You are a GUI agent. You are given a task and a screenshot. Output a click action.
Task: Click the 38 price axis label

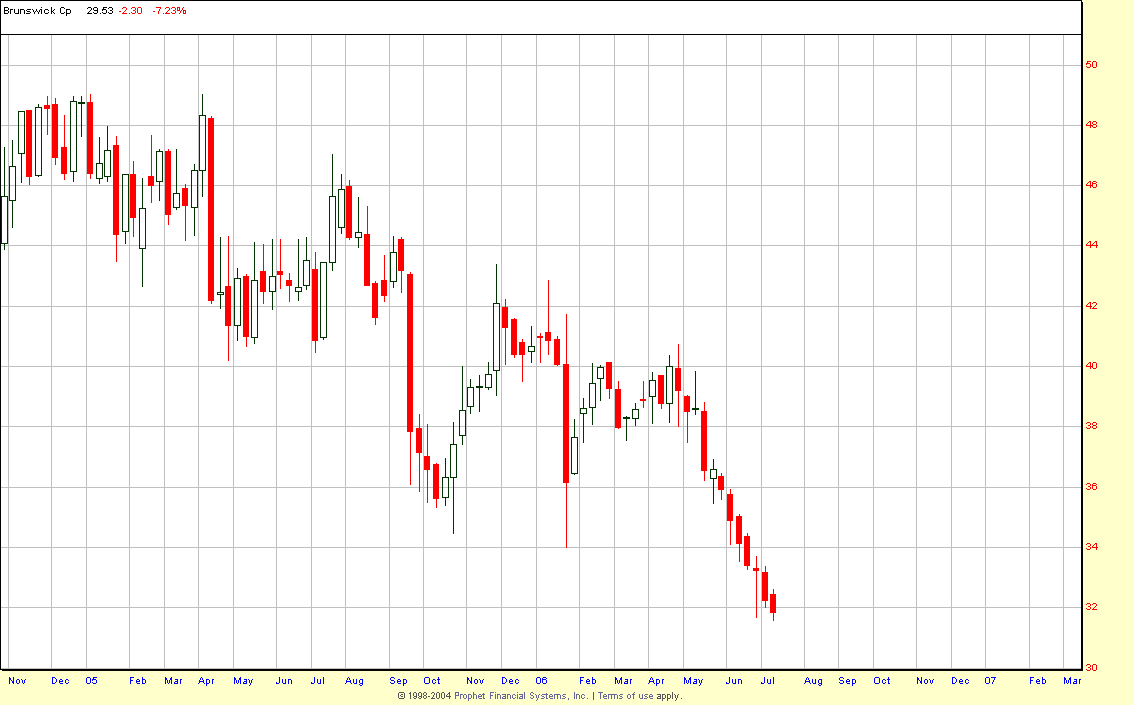(x=1091, y=426)
